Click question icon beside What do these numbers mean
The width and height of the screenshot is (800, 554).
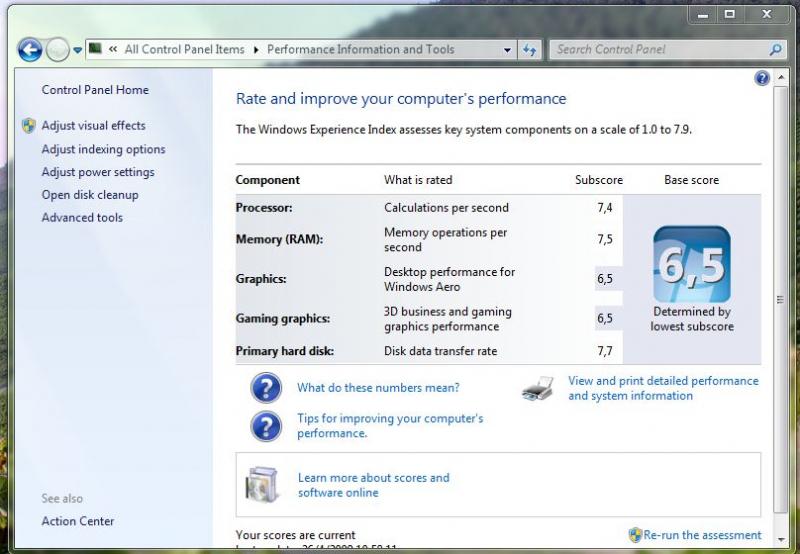[x=266, y=388]
